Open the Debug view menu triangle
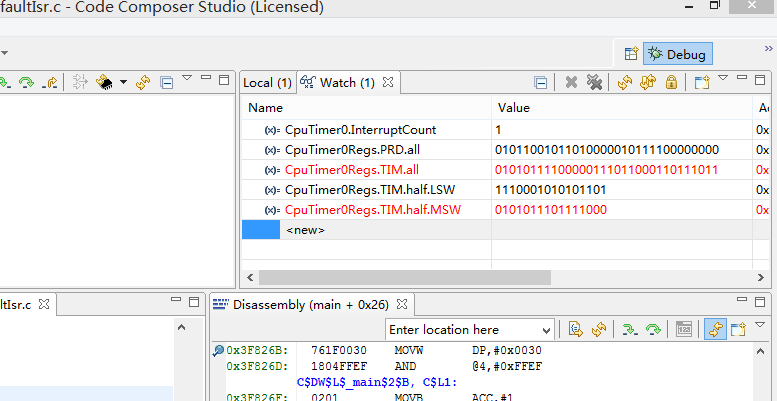This screenshot has width=777, height=401. [187, 78]
